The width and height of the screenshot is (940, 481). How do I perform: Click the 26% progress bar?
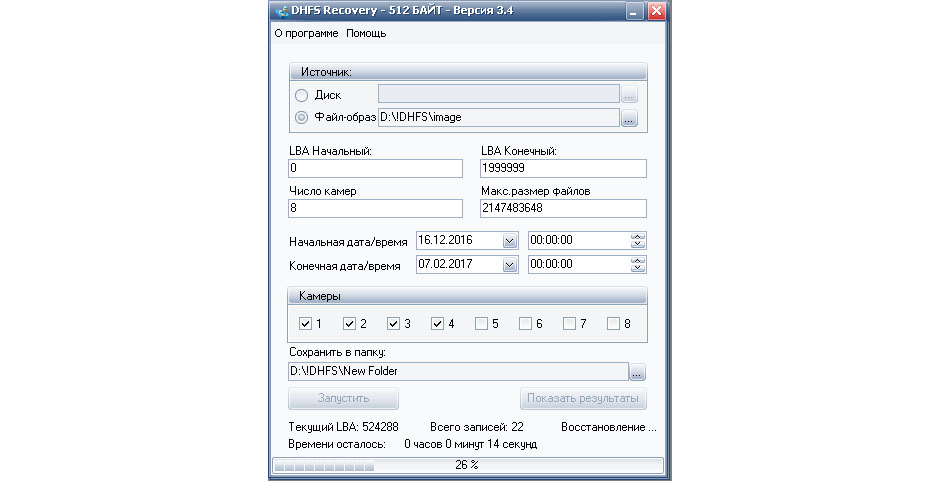pos(467,465)
